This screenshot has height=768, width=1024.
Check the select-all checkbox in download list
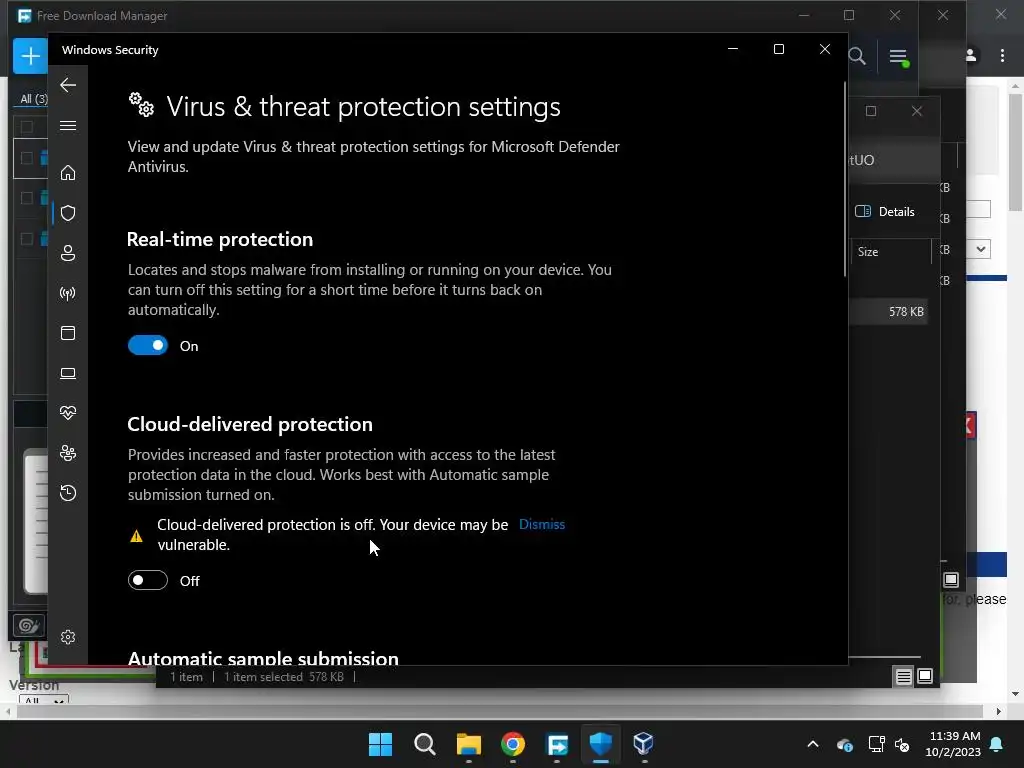point(27,127)
